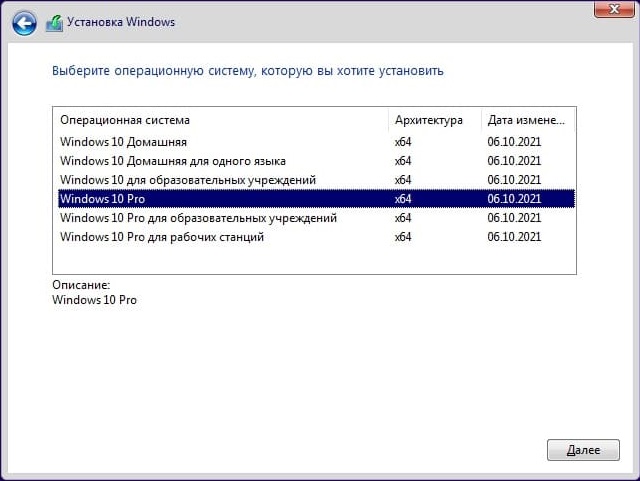Select Windows 10 Домашняя для одного языка

pos(316,161)
